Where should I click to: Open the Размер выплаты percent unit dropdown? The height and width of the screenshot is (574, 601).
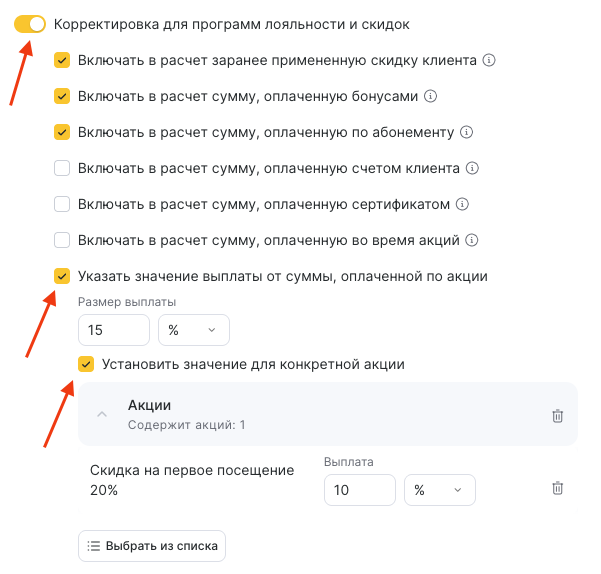194,330
